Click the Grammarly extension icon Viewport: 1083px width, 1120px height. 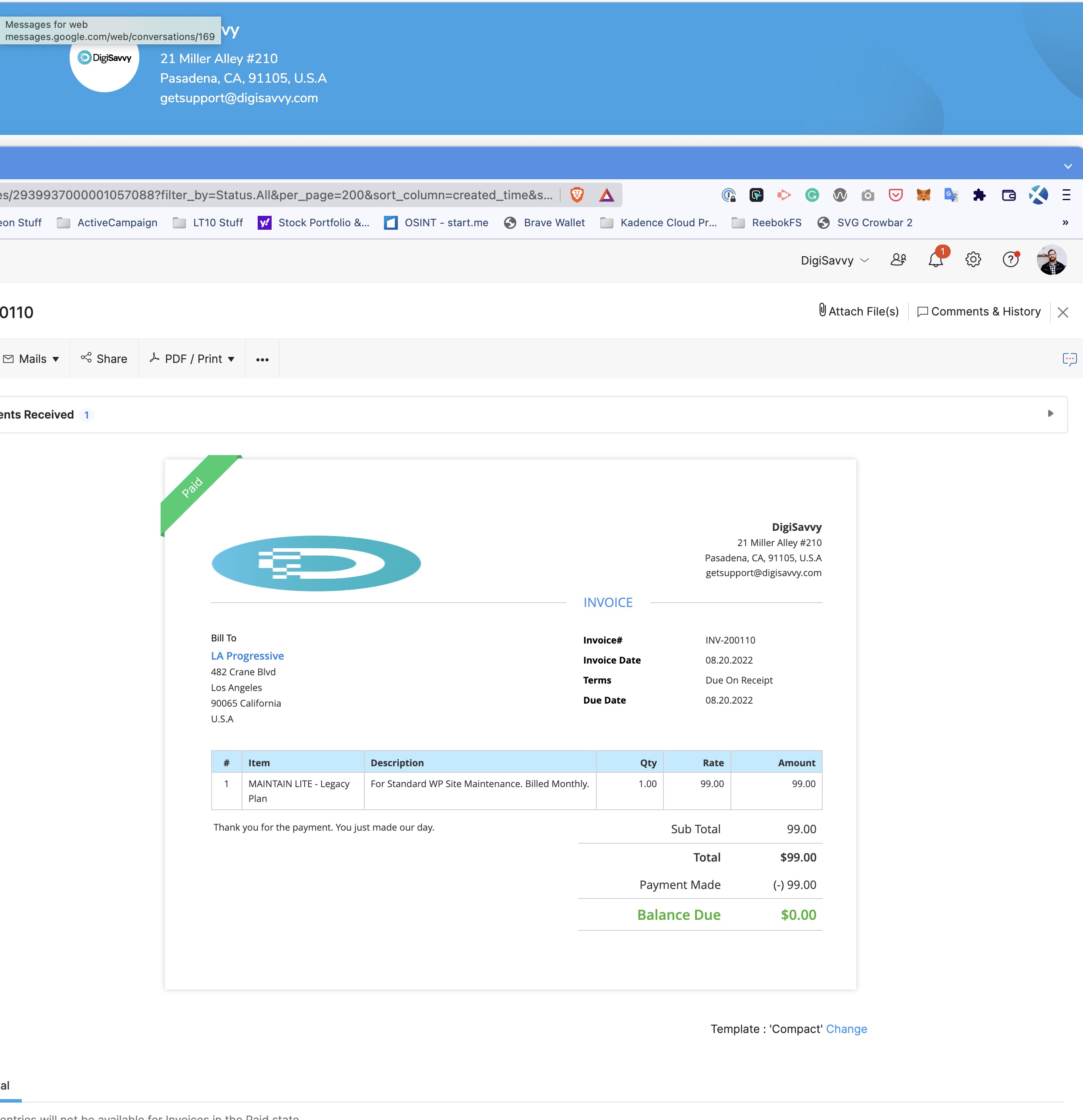pyautogui.click(x=812, y=195)
